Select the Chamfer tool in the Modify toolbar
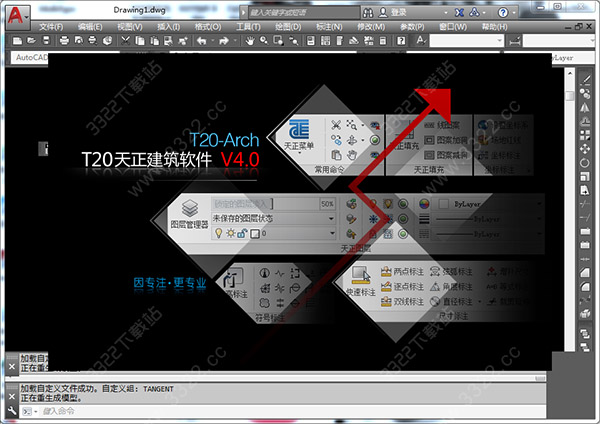600x424 pixels. pyautogui.click(x=585, y=272)
